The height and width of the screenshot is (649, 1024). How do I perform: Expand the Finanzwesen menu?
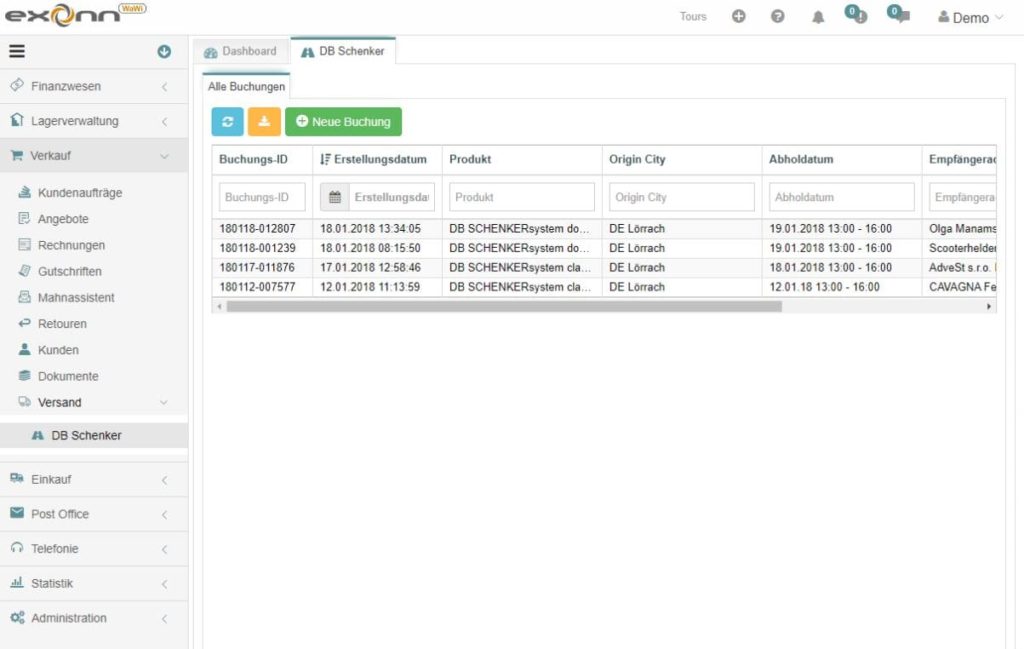94,86
